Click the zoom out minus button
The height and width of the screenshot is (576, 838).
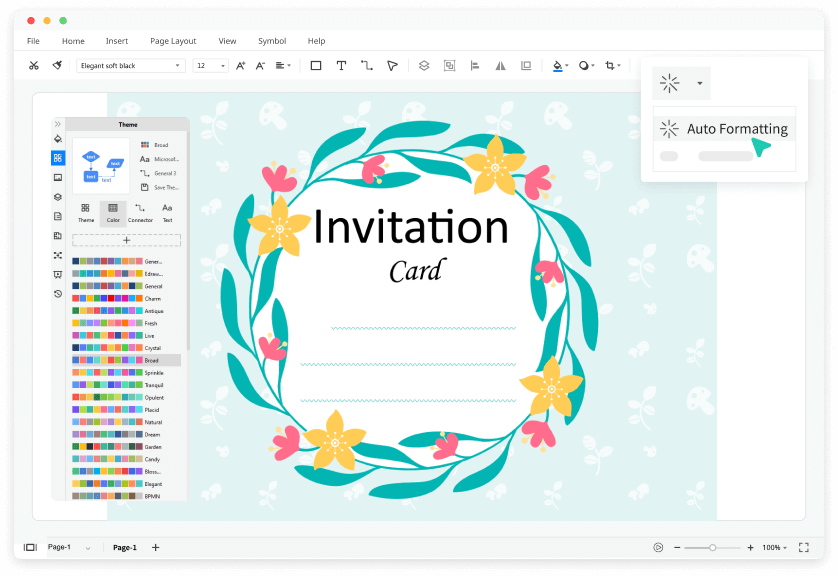pos(677,547)
